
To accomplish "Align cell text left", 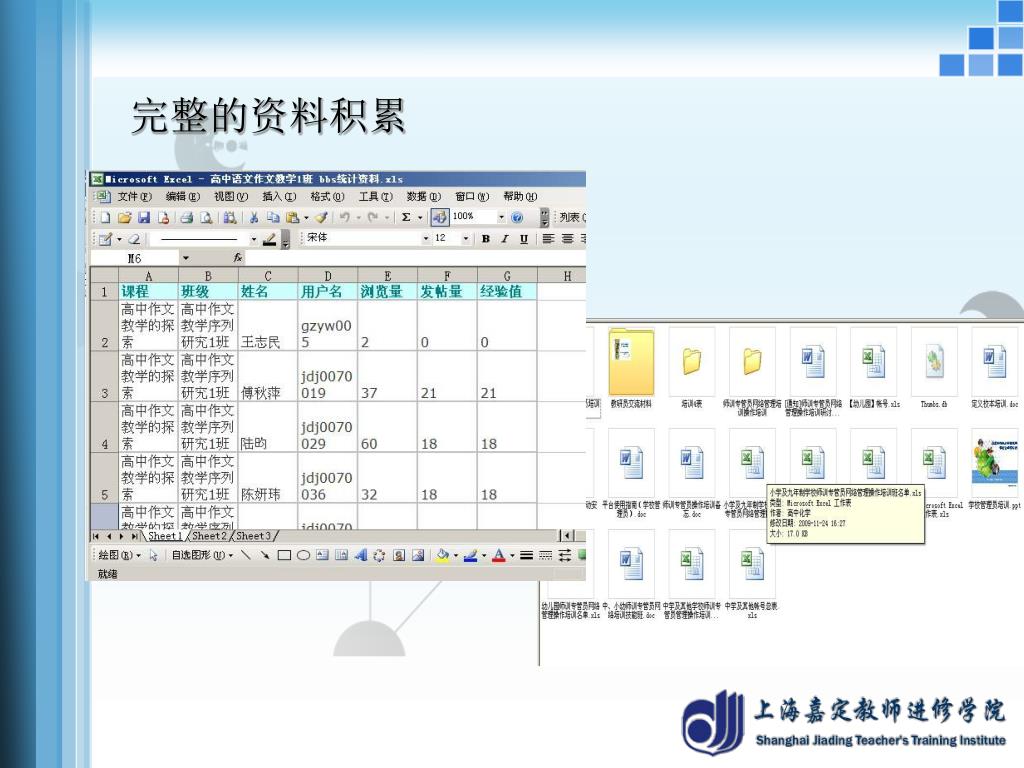I will click(549, 239).
